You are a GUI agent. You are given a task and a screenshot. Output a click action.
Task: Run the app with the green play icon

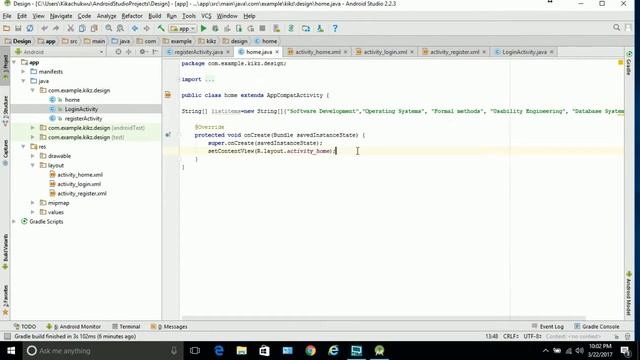pos(203,28)
